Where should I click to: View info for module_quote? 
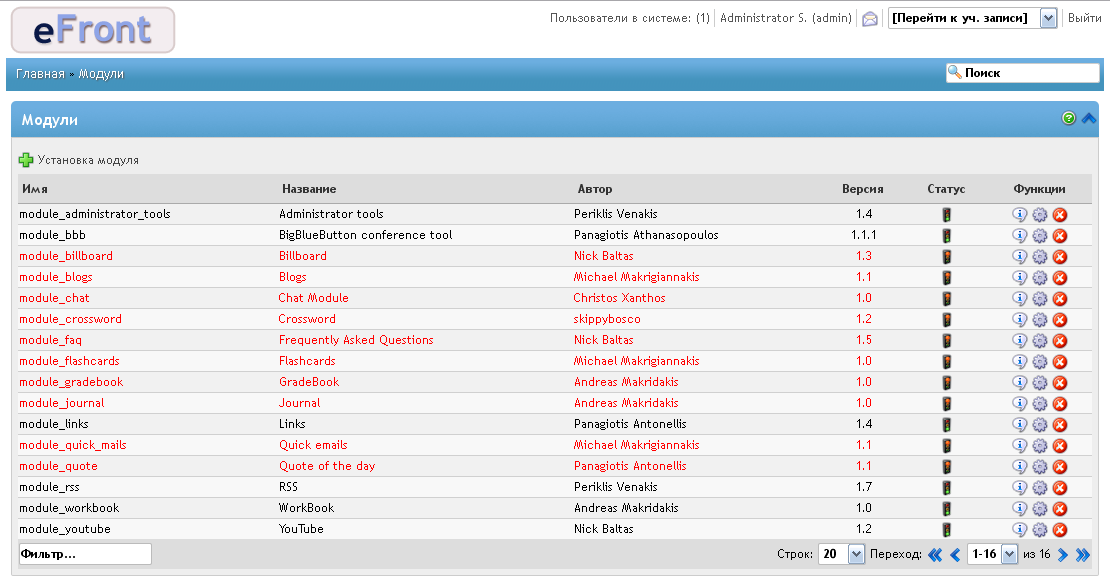point(1019,467)
